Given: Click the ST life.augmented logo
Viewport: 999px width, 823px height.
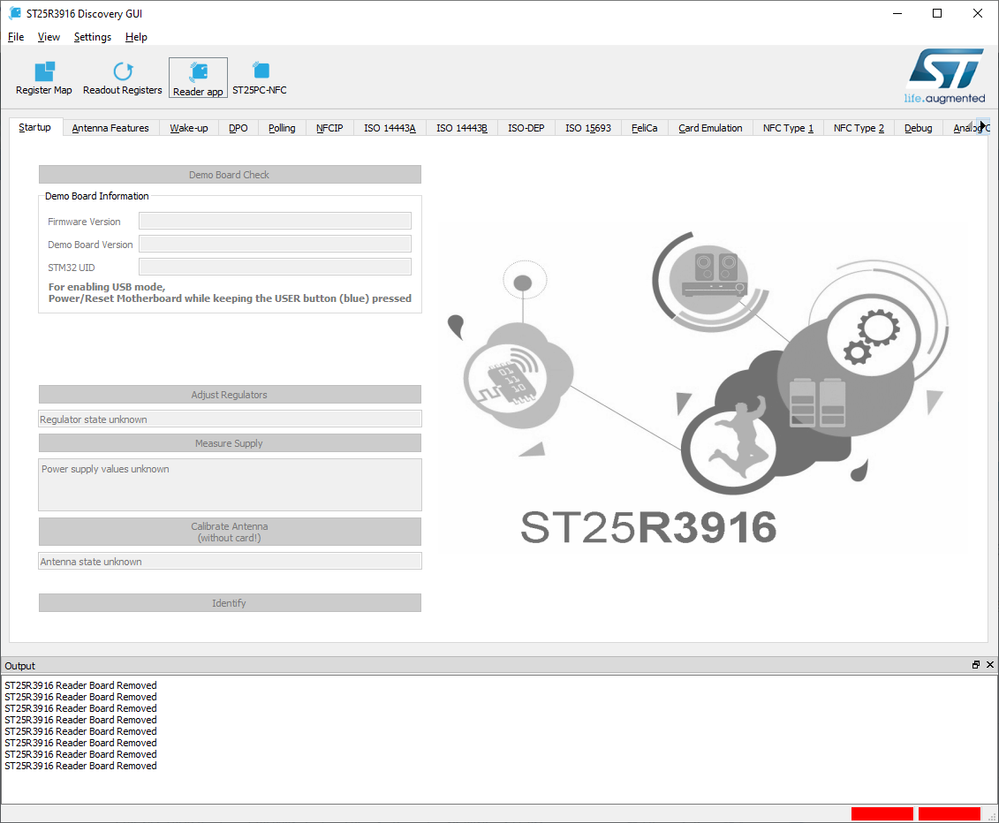Looking at the screenshot, I should 945,76.
